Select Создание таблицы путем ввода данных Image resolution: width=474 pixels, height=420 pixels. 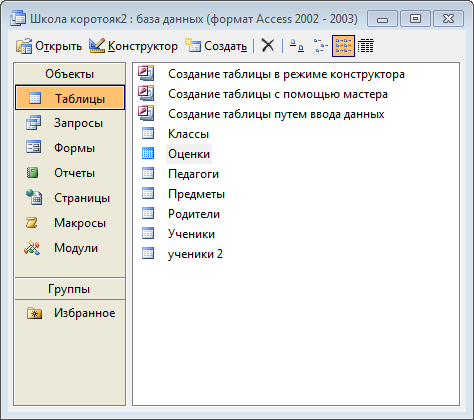[276, 114]
